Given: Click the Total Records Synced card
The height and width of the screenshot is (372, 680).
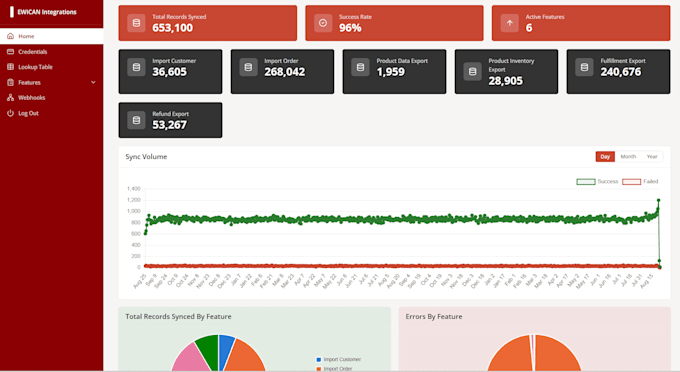Looking at the screenshot, I should pyautogui.click(x=208, y=23).
